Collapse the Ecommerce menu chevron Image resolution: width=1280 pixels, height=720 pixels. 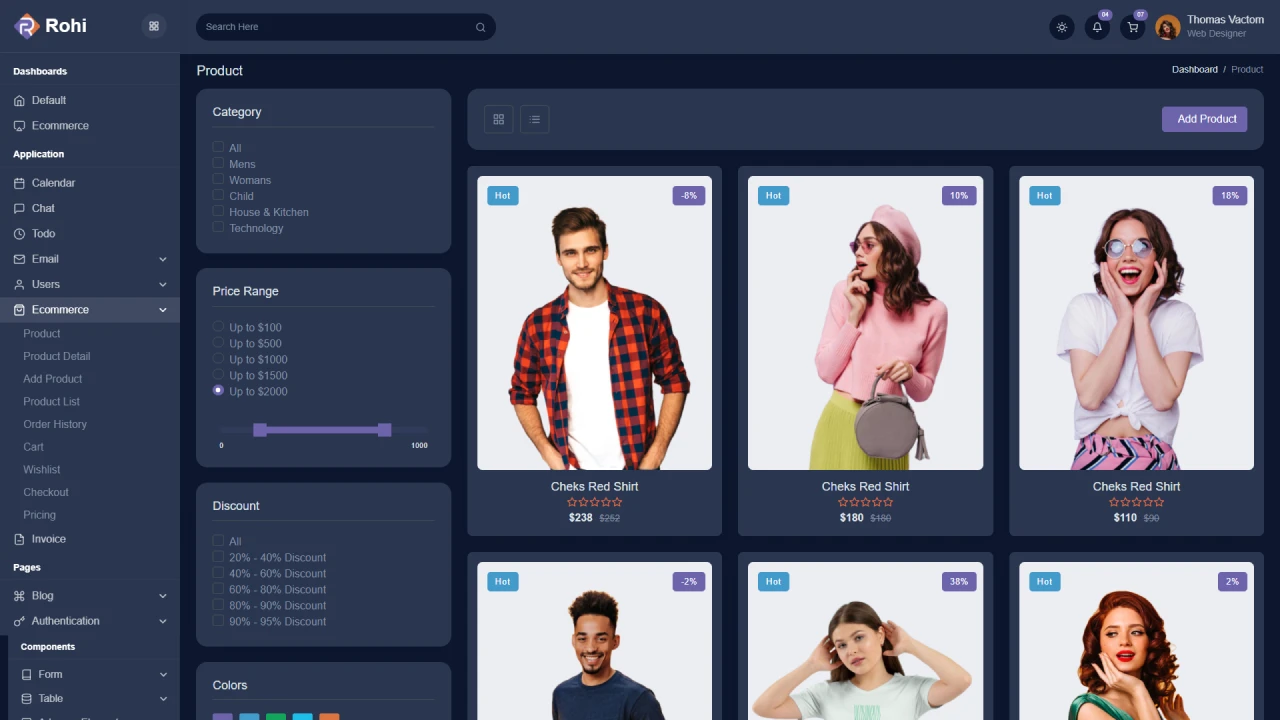pyautogui.click(x=163, y=310)
